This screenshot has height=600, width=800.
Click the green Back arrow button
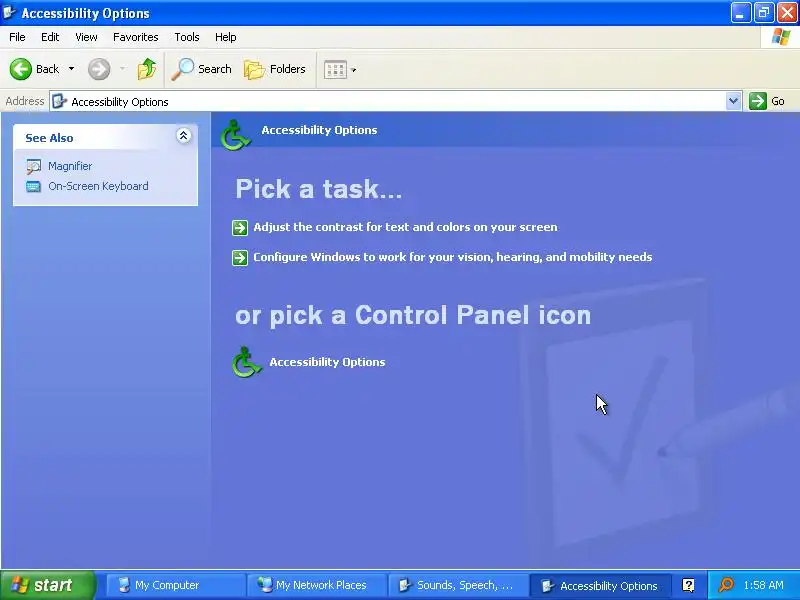(21, 69)
